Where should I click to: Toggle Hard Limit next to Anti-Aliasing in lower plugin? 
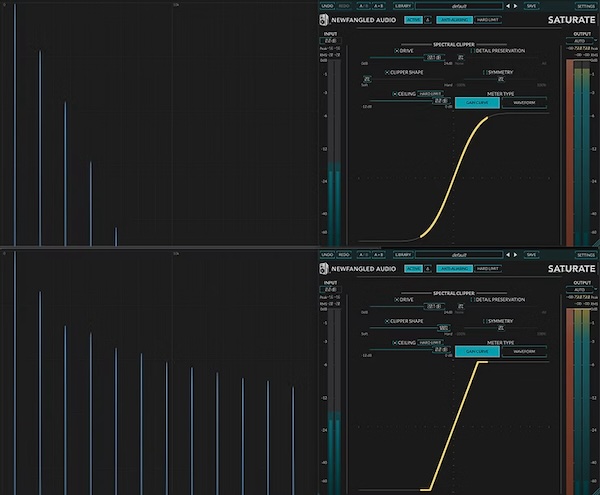pyautogui.click(x=488, y=269)
